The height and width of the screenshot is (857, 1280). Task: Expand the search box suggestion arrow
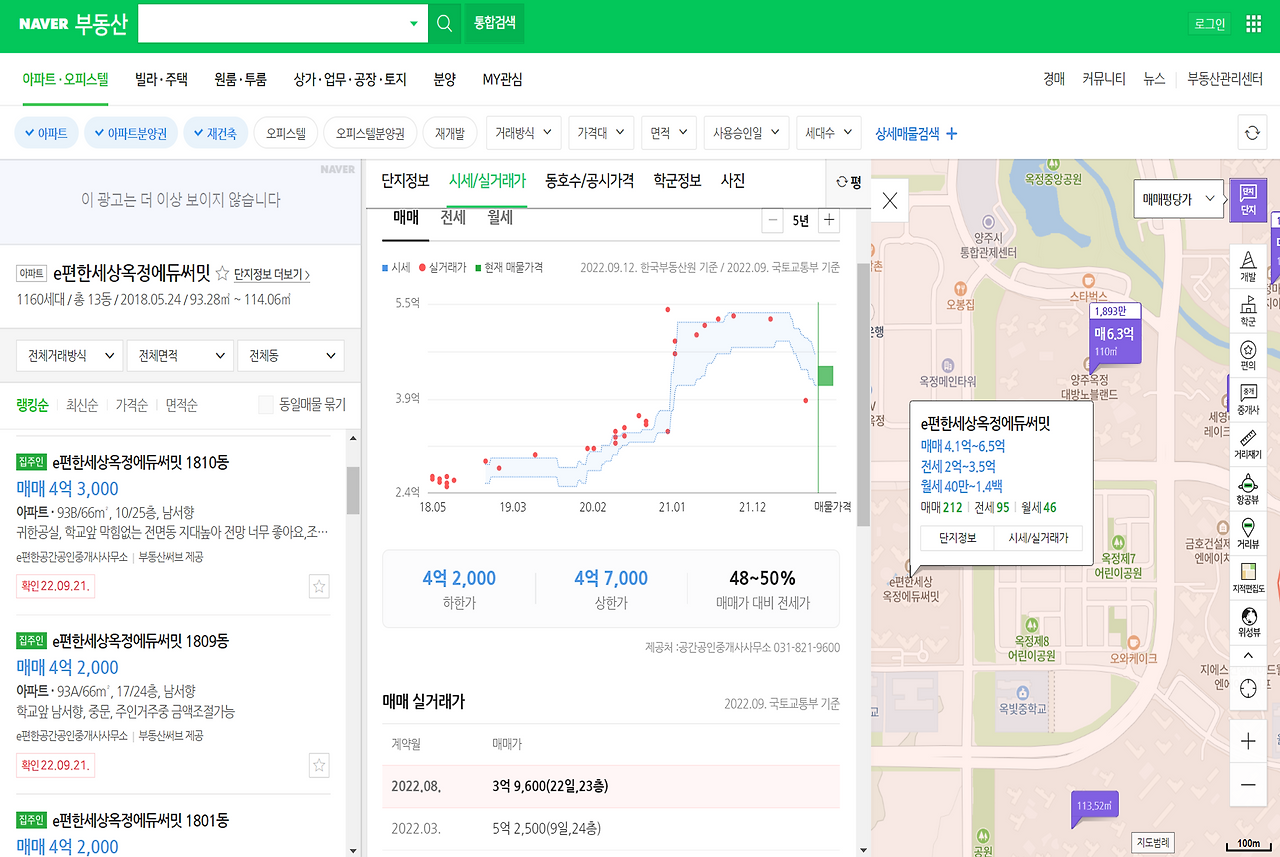[x=415, y=24]
